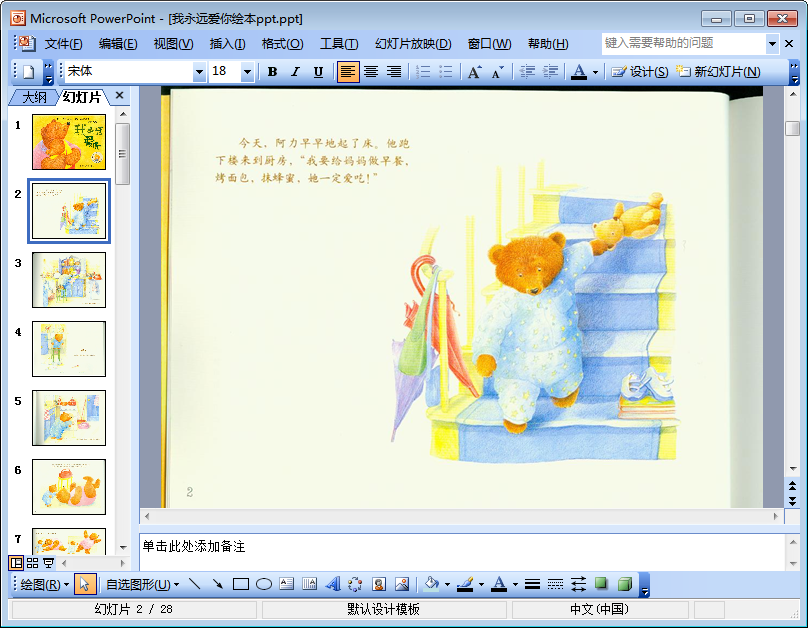Open line color dropdown arrow
Screen dimensions: 808x628
point(481,584)
